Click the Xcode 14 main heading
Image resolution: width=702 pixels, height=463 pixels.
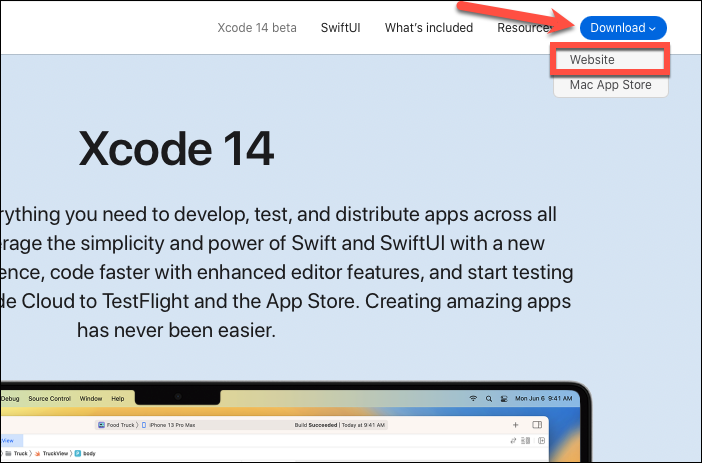pos(176,148)
